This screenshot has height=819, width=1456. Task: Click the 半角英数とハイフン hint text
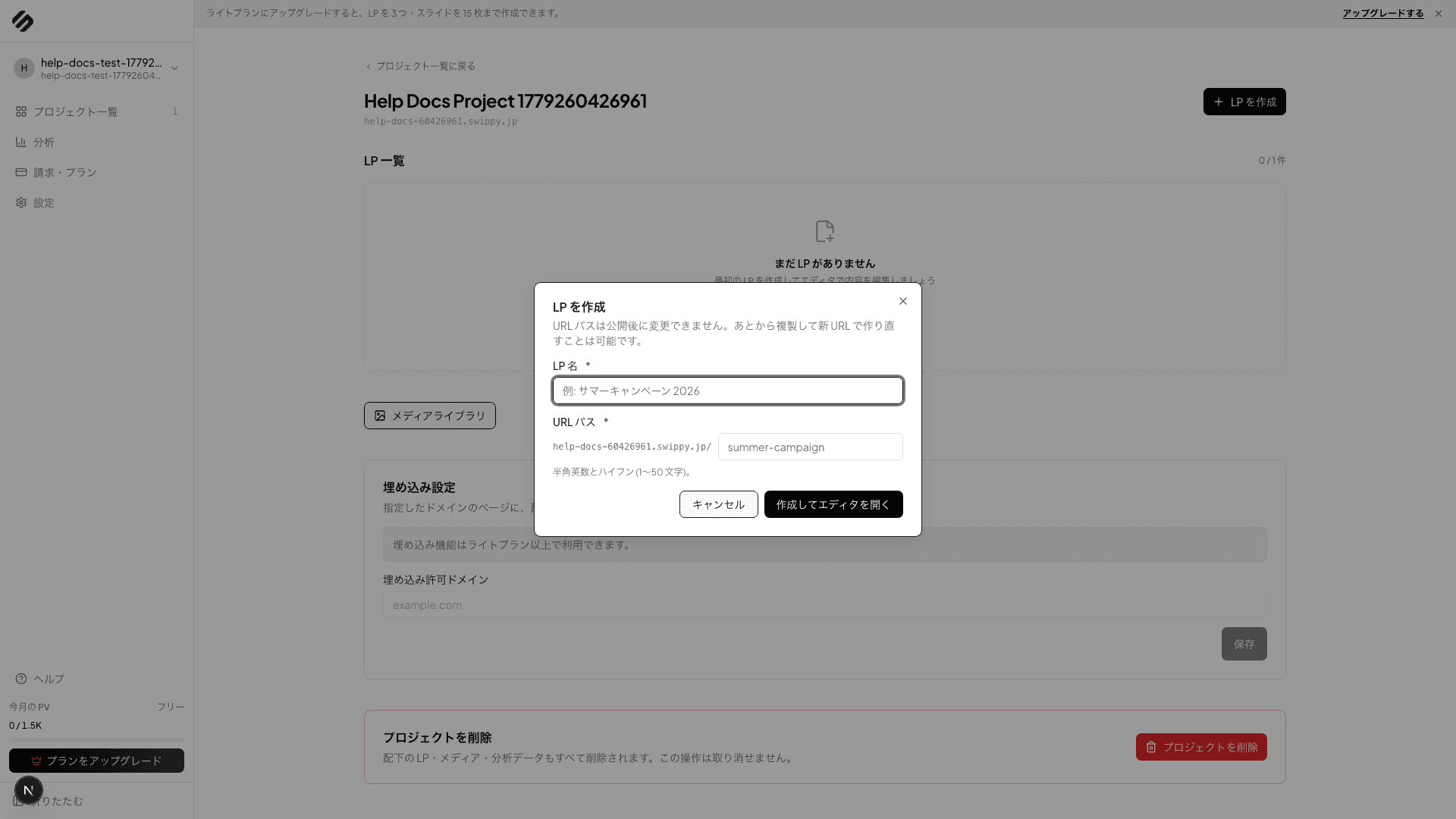pos(623,472)
